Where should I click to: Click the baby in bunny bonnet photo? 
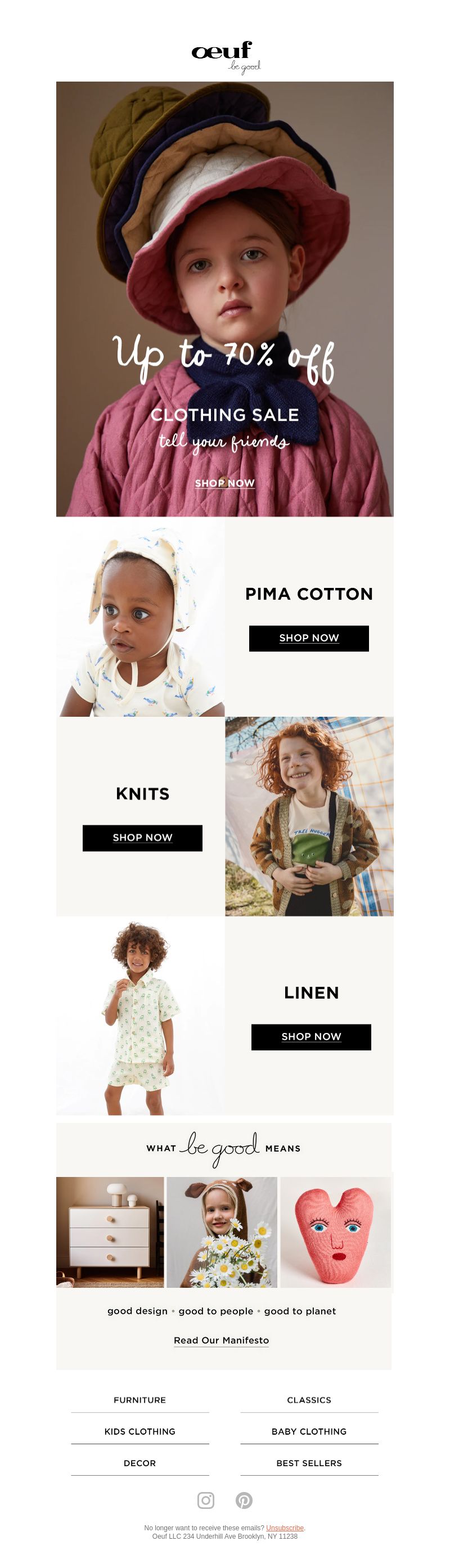(141, 617)
